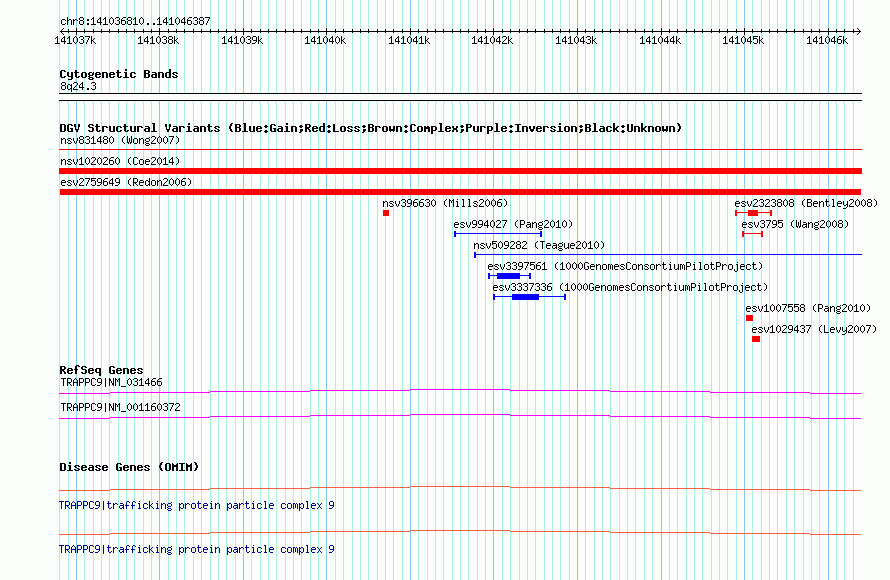
Task: Click the esv3795 (Wang2008) label
Action: [x=795, y=224]
